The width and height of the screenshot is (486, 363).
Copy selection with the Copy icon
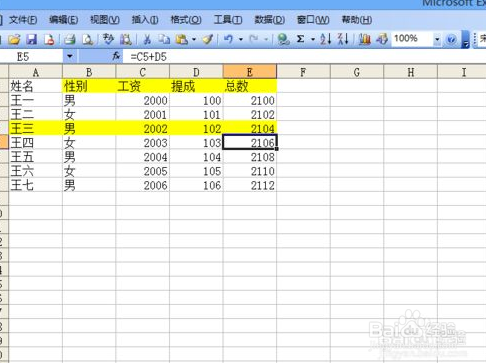(164, 40)
